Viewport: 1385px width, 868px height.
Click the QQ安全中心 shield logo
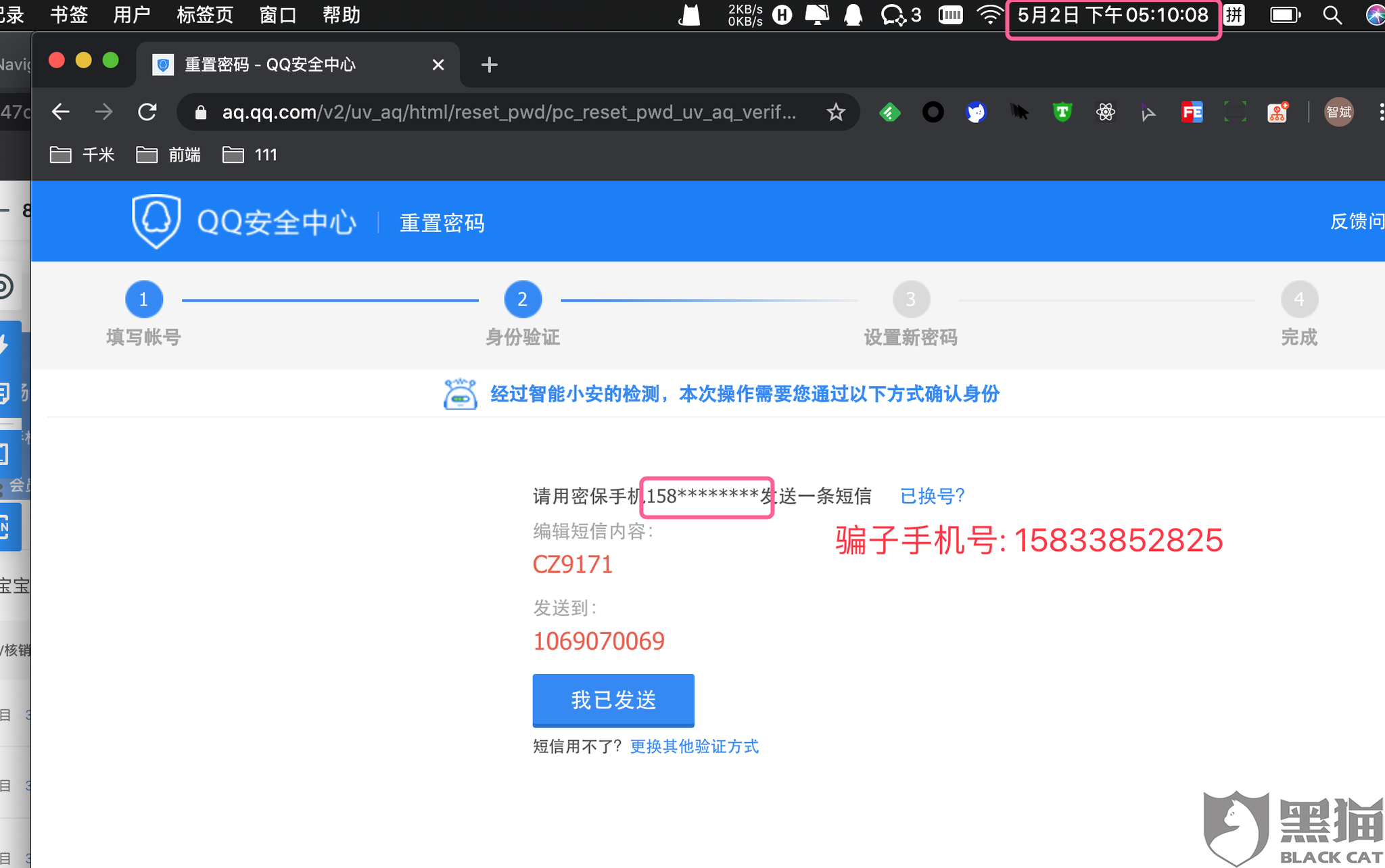[x=156, y=221]
